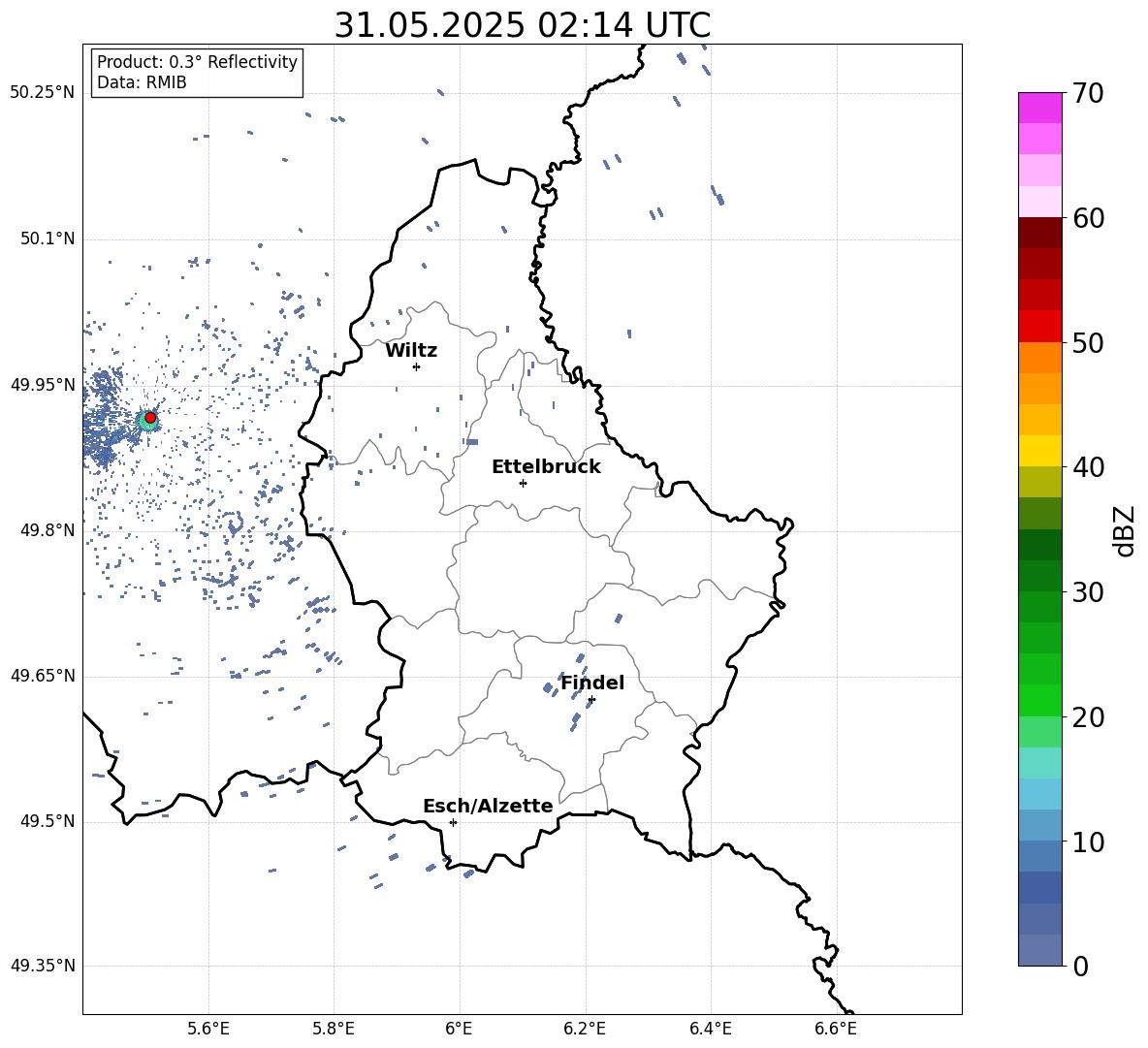The width and height of the screenshot is (1148, 1048).
Task: Pick the dark maroon swatch below 60
Action: coord(1039,233)
